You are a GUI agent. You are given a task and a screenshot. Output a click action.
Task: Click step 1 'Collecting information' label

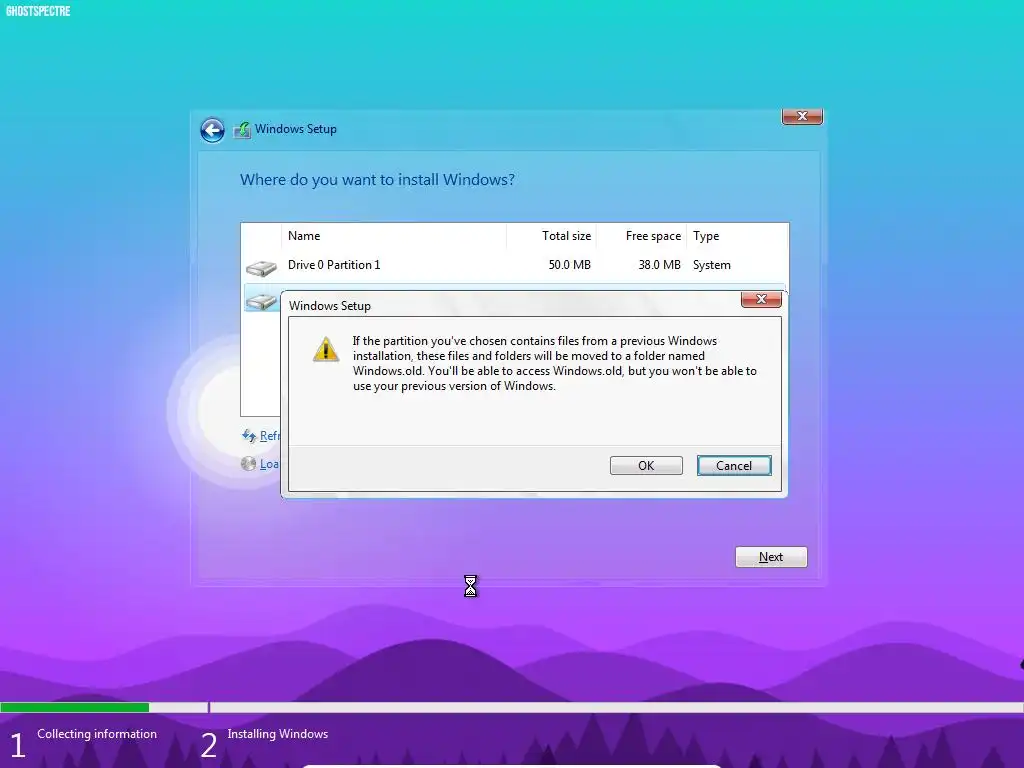point(97,734)
